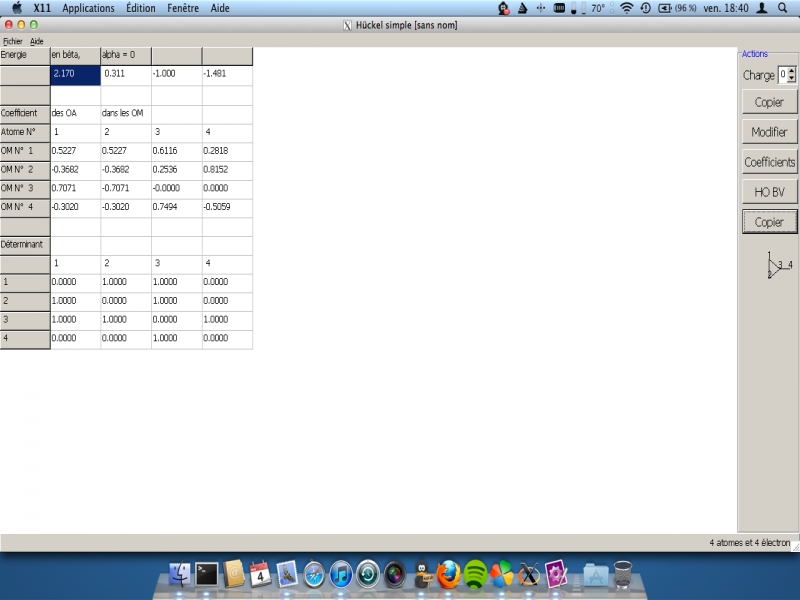
Task: Open the Fenêtre menu
Action: click(x=183, y=8)
